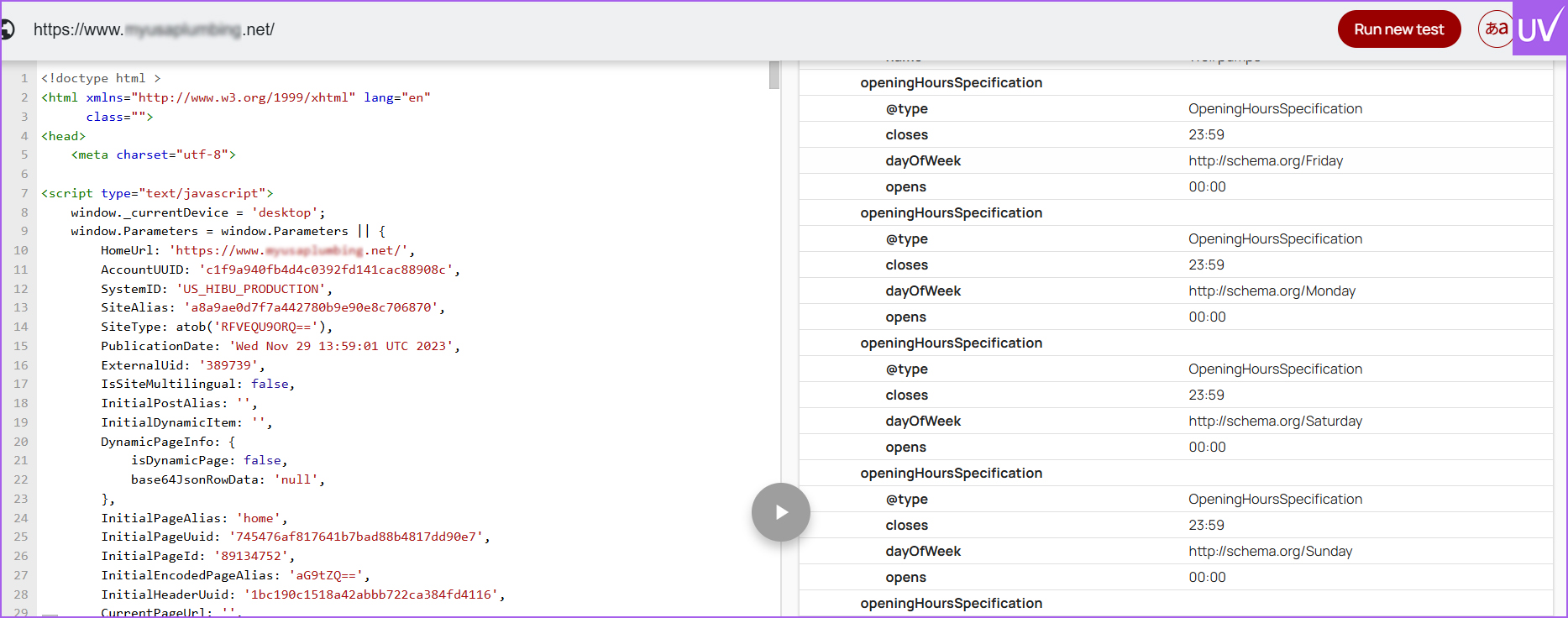The width and height of the screenshot is (1568, 618).
Task: Select the schema.org/Friday dayOfWeek value
Action: coord(1265,161)
